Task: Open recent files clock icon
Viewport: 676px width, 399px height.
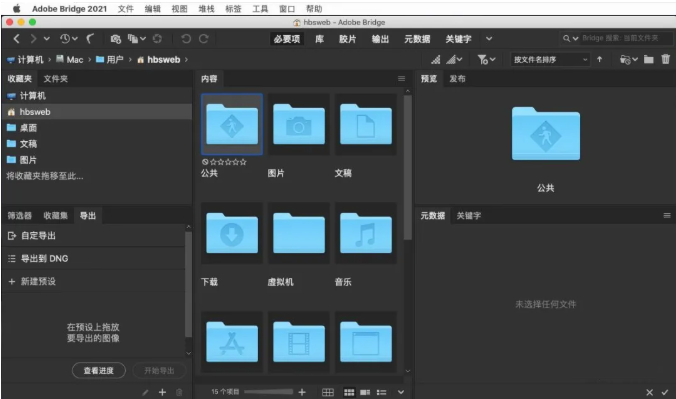Action: (65, 39)
